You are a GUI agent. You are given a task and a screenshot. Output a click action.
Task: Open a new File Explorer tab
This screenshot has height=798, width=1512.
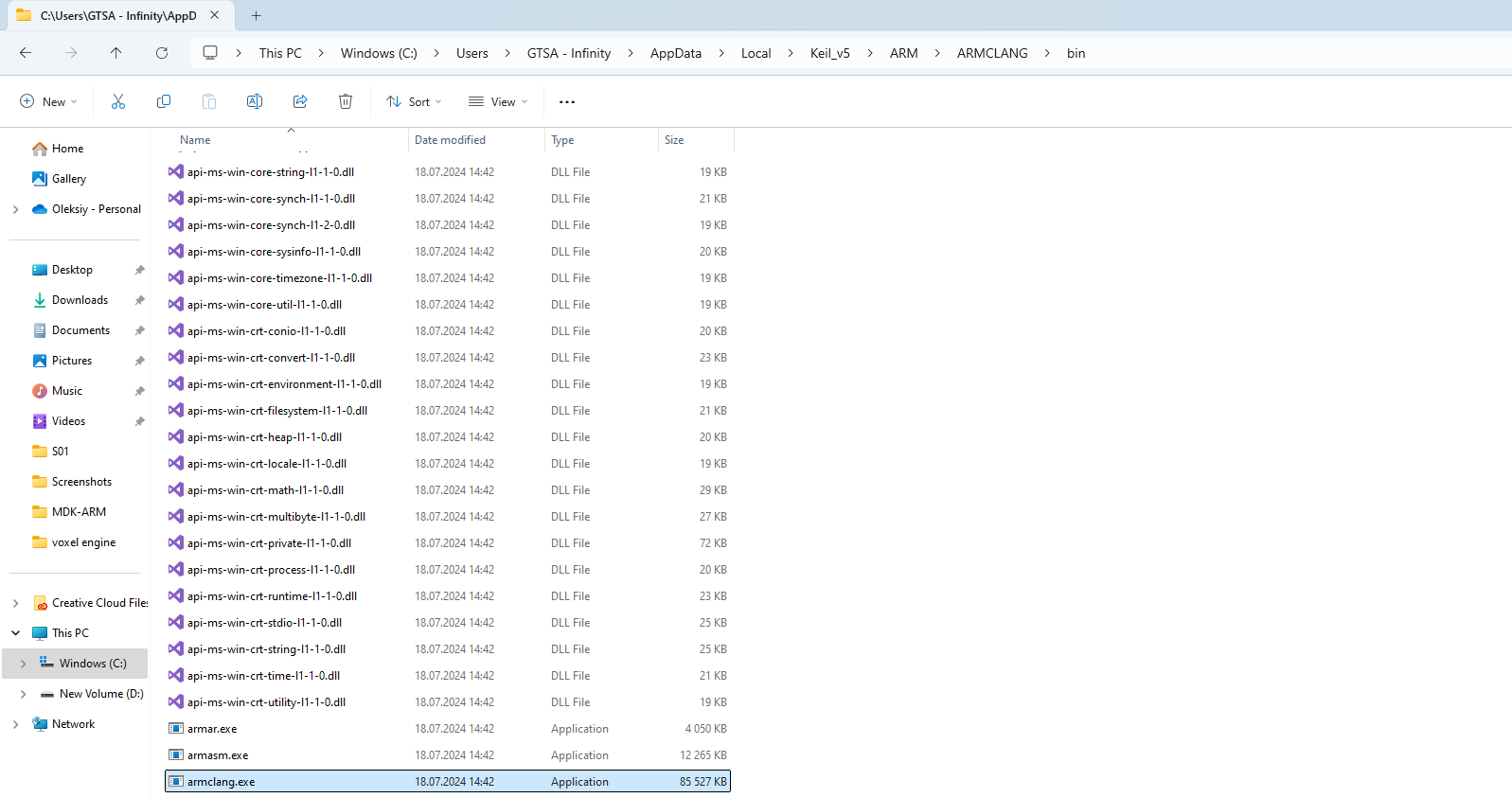pos(256,15)
